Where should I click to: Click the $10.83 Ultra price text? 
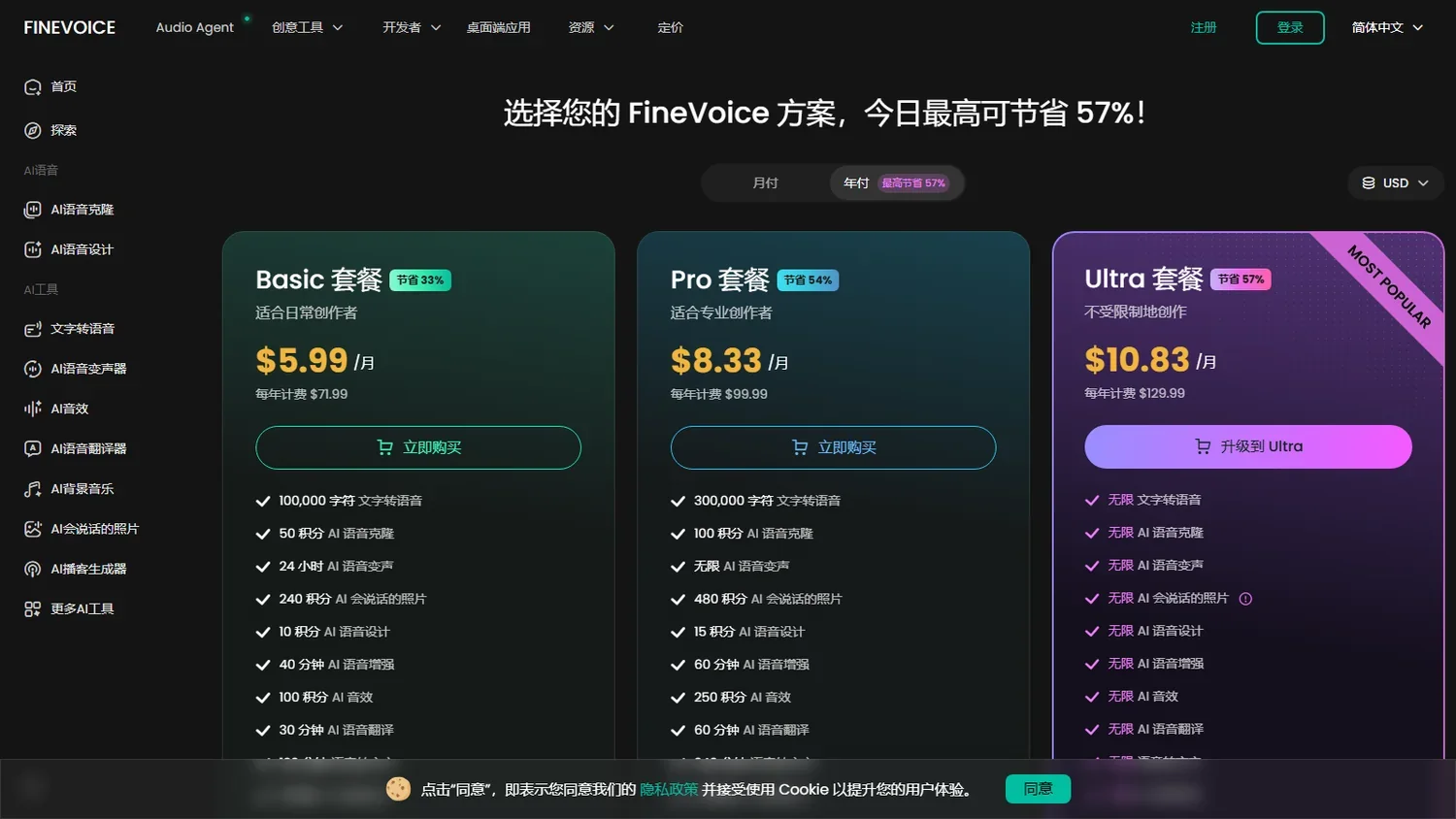coord(1137,360)
